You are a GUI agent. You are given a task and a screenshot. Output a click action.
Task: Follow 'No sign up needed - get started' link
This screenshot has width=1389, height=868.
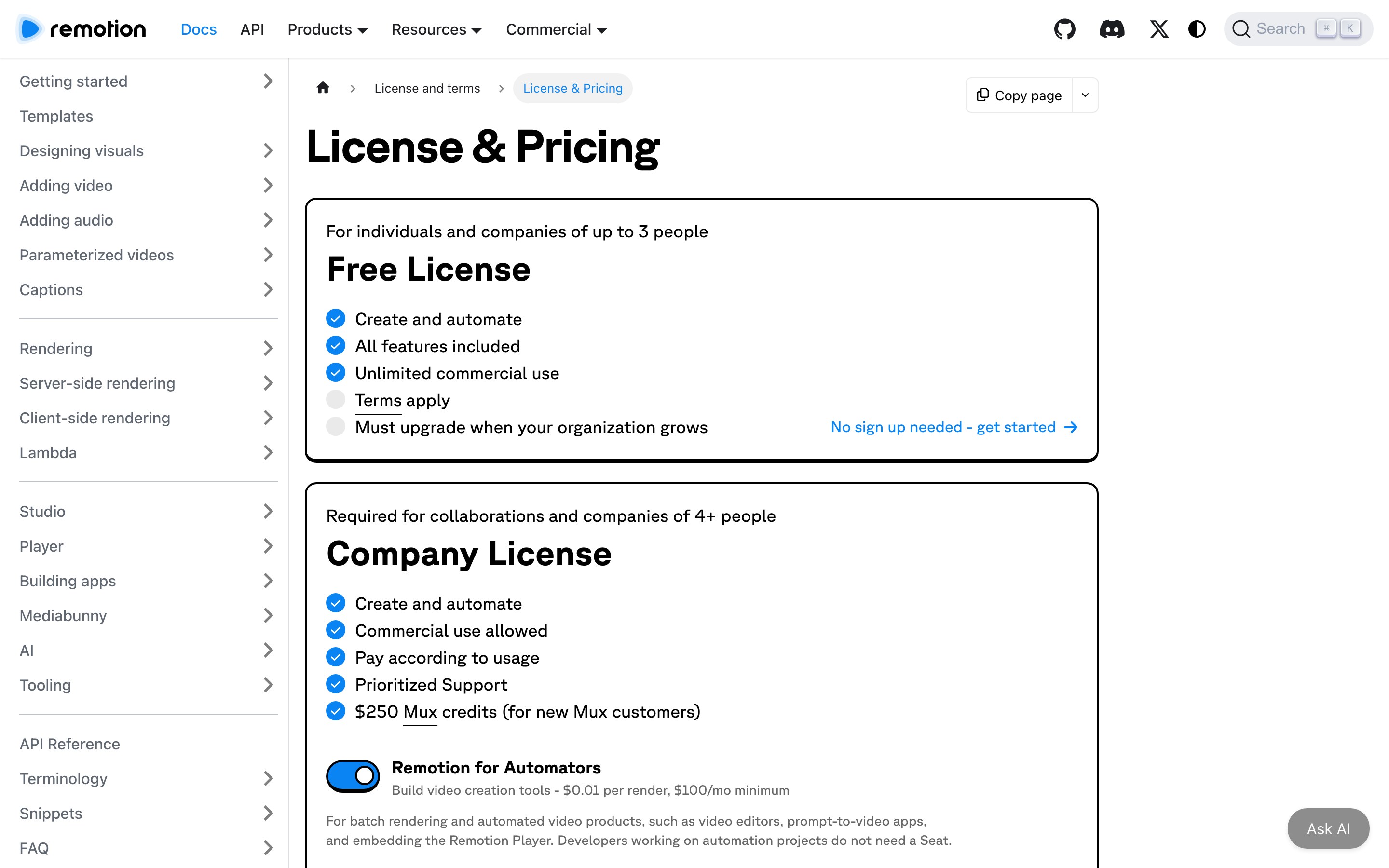click(x=954, y=427)
